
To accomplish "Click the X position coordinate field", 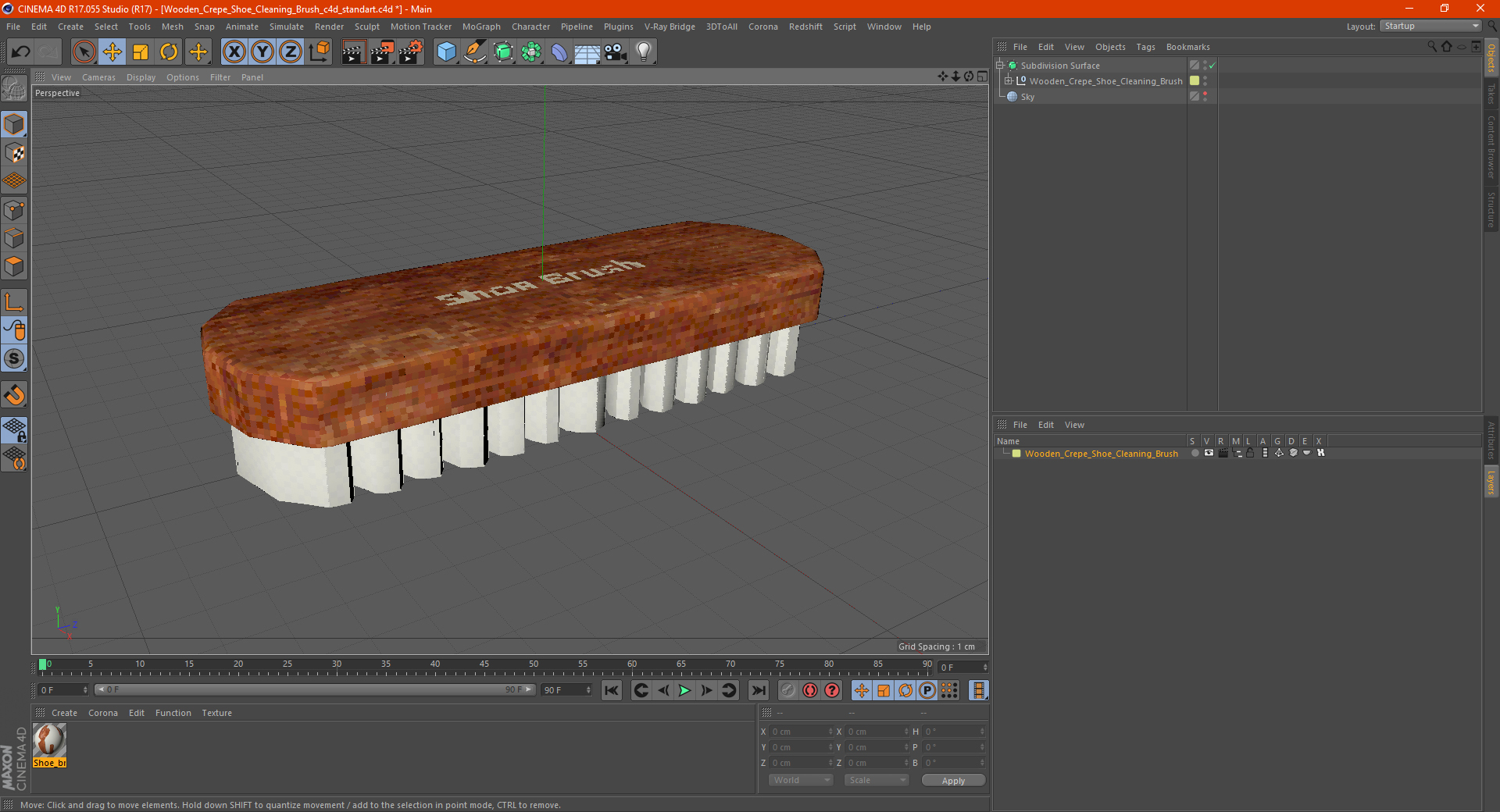I will pyautogui.click(x=802, y=732).
